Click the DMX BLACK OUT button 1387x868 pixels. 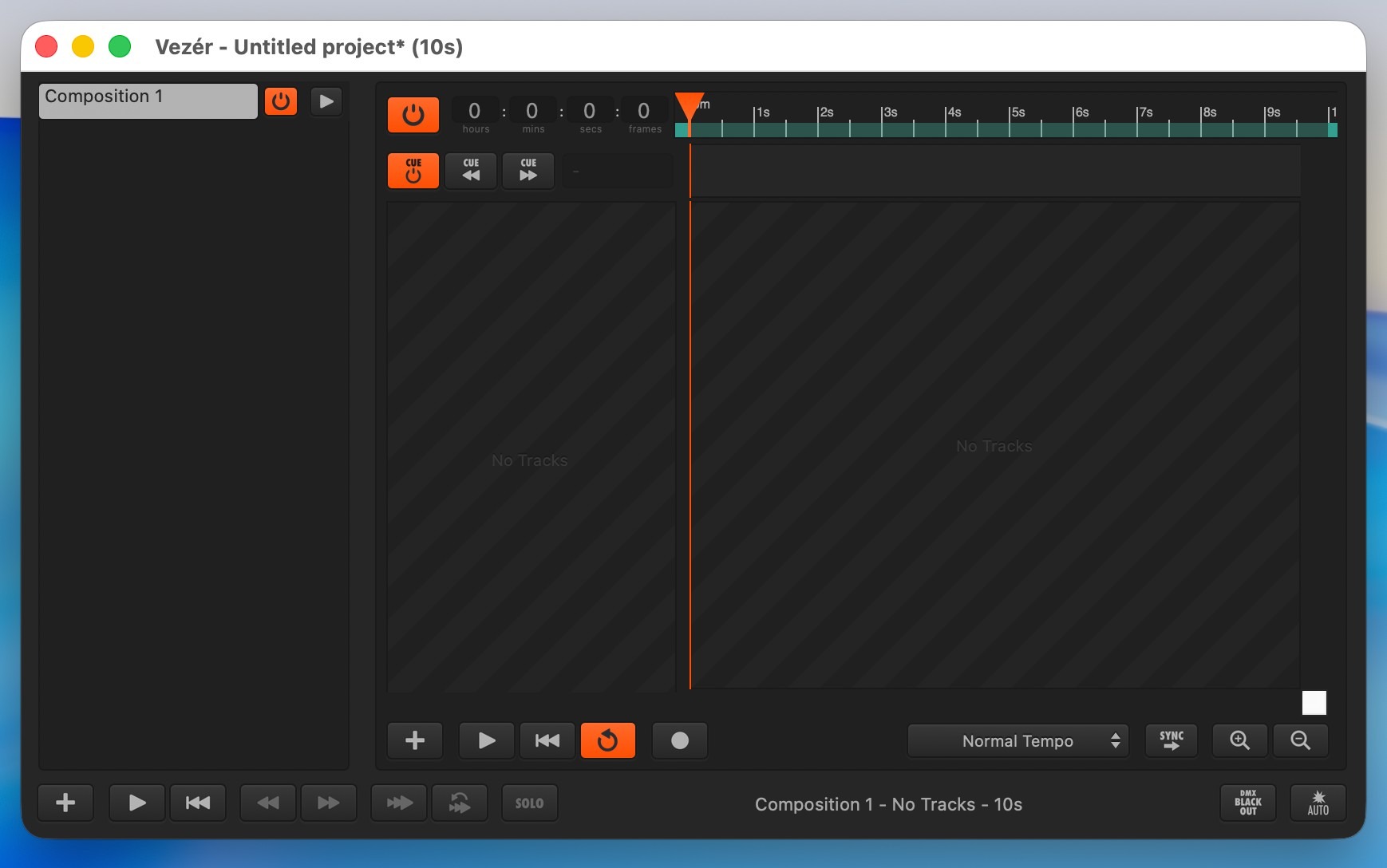point(1248,803)
